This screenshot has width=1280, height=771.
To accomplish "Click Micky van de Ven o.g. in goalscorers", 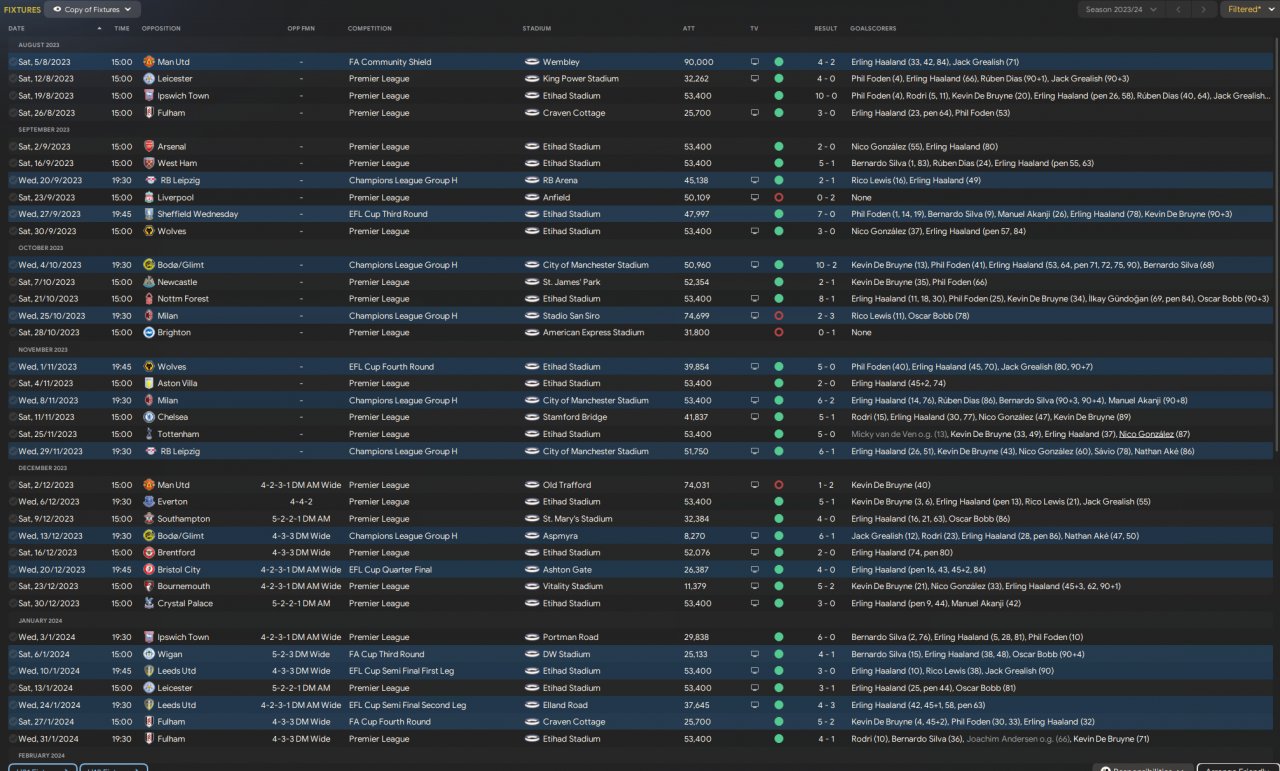I will click(x=898, y=435).
